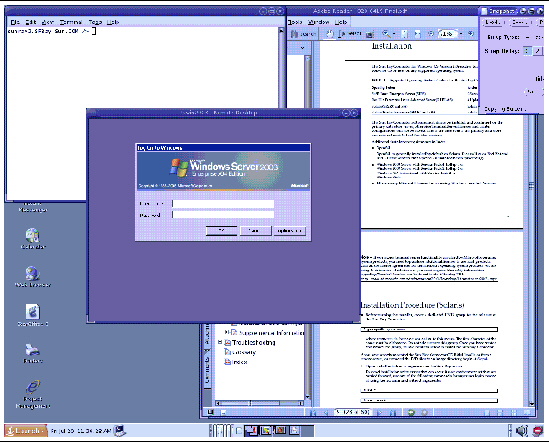The height and width of the screenshot is (442, 549).
Task: Click the zoom out minus icon in Reader
Action: (x=431, y=34)
